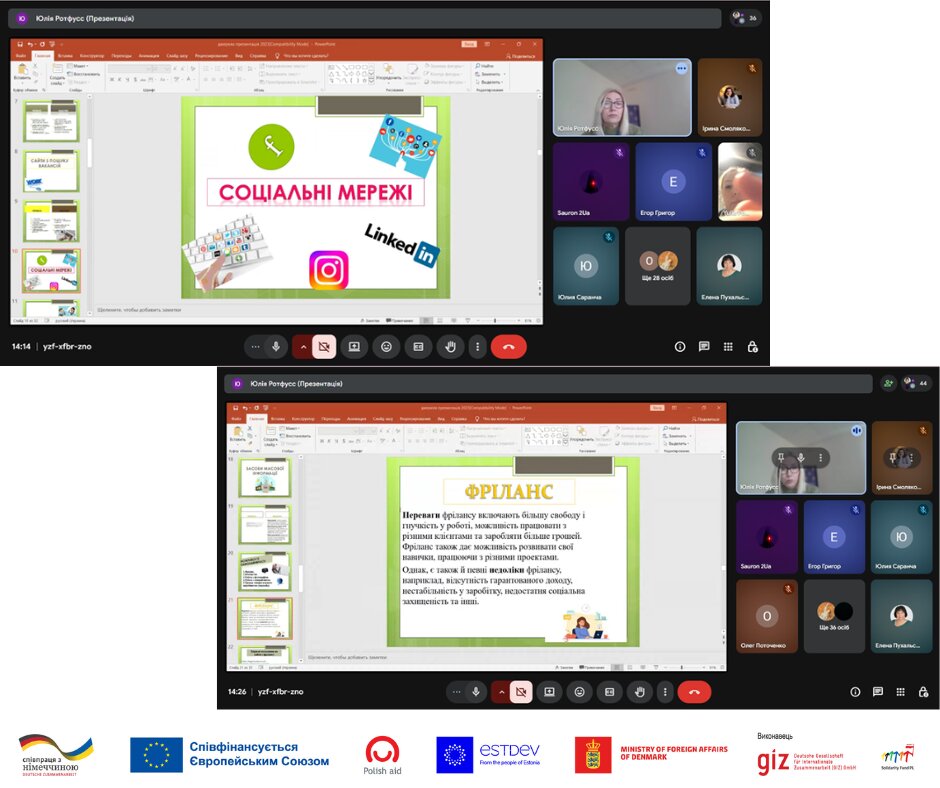
Task: Hang up call in lower Meet window
Action: click(x=694, y=692)
